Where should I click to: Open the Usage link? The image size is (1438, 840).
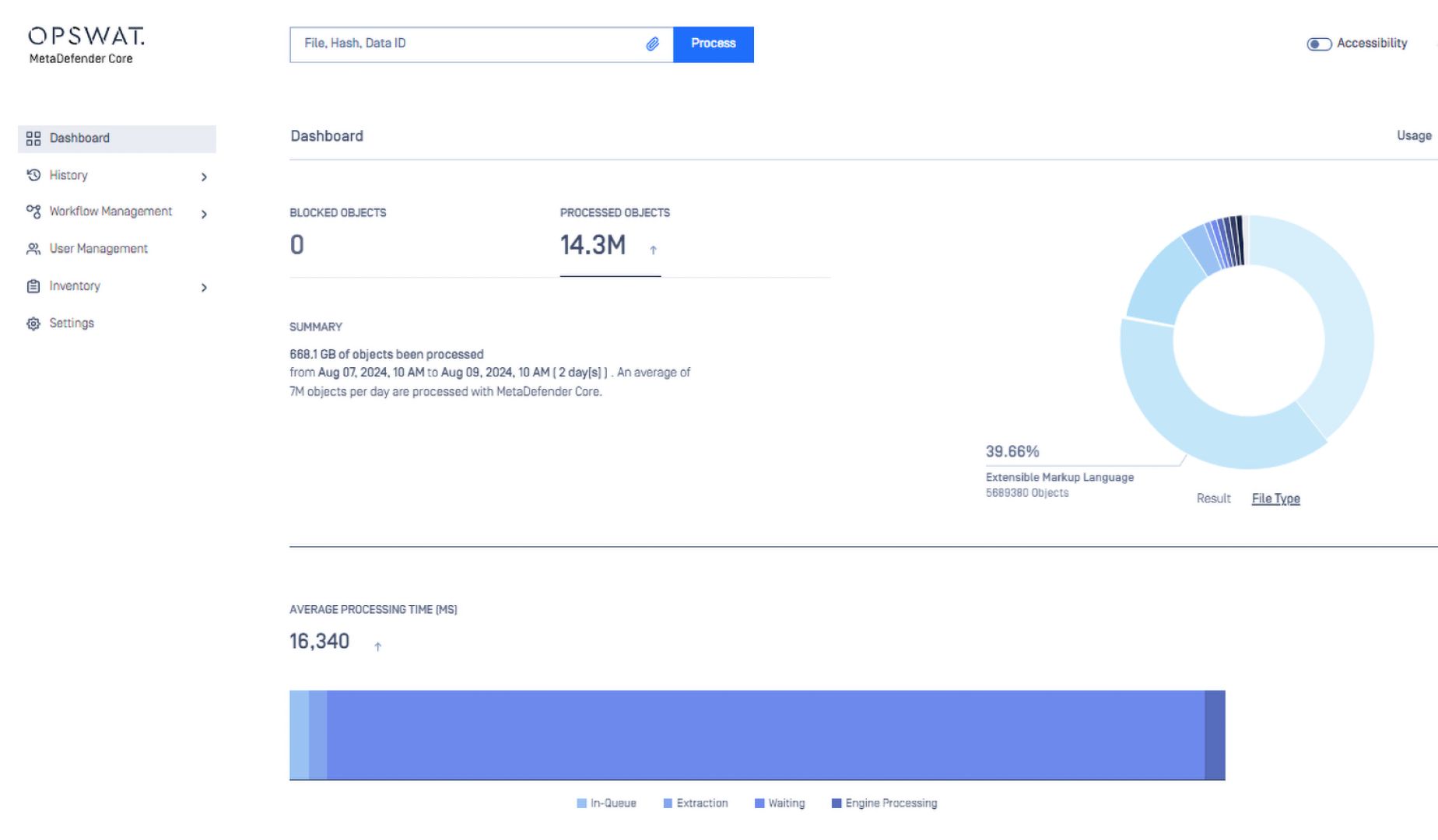pos(1413,136)
